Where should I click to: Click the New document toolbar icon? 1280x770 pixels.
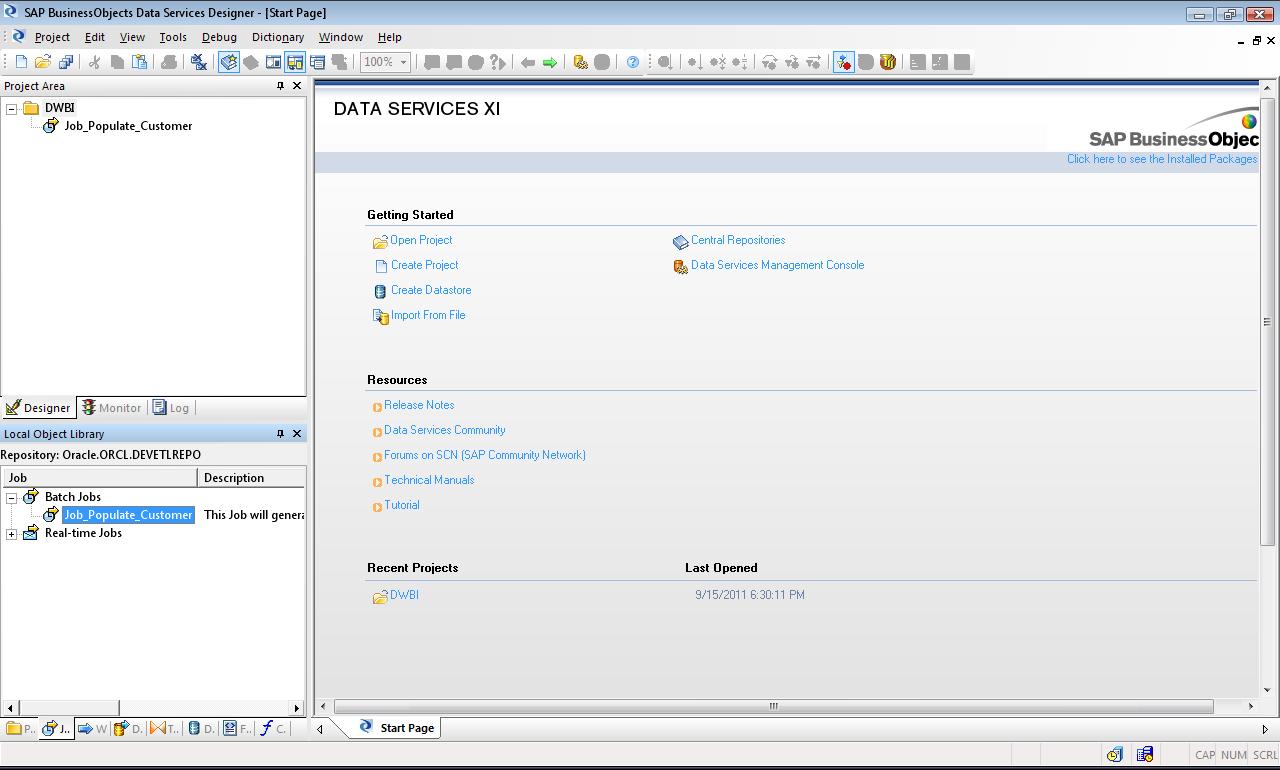pyautogui.click(x=21, y=62)
